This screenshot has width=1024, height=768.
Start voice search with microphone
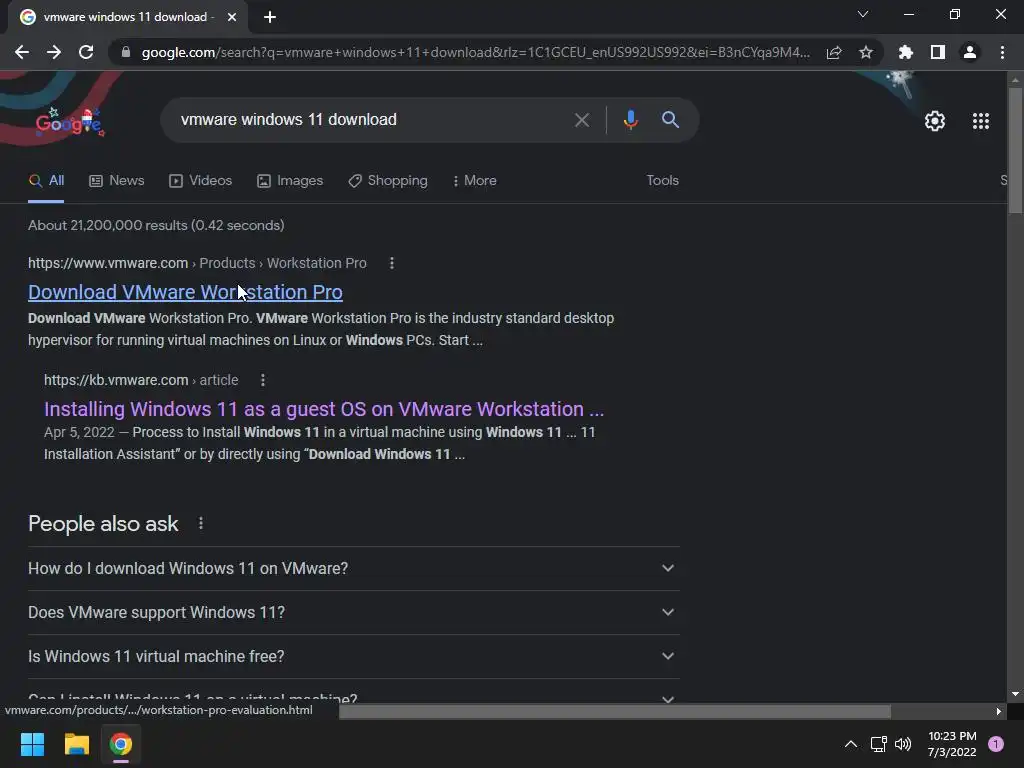(630, 120)
